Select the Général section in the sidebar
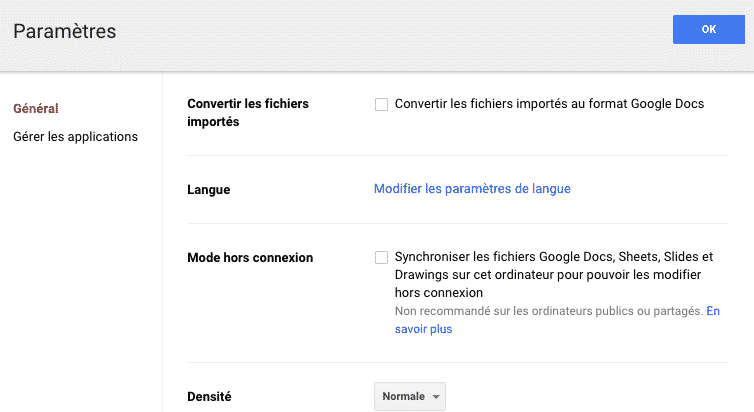Screen dimensions: 754x412 tap(36, 109)
